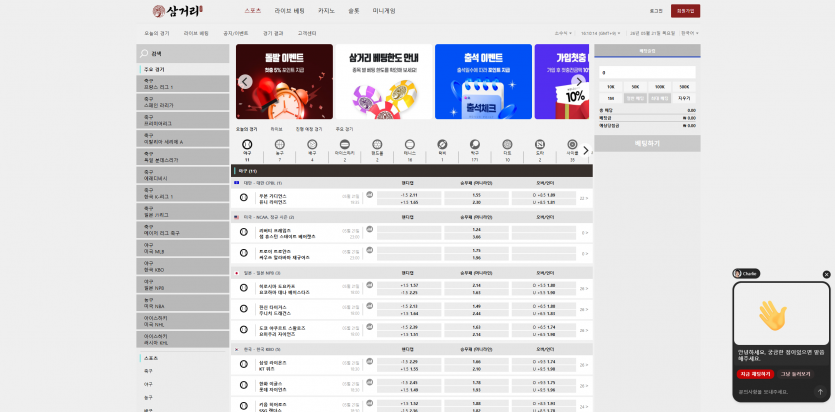Viewport: 835px width, 412px height.
Task: Open the 카지노 top menu
Action: 326,11
